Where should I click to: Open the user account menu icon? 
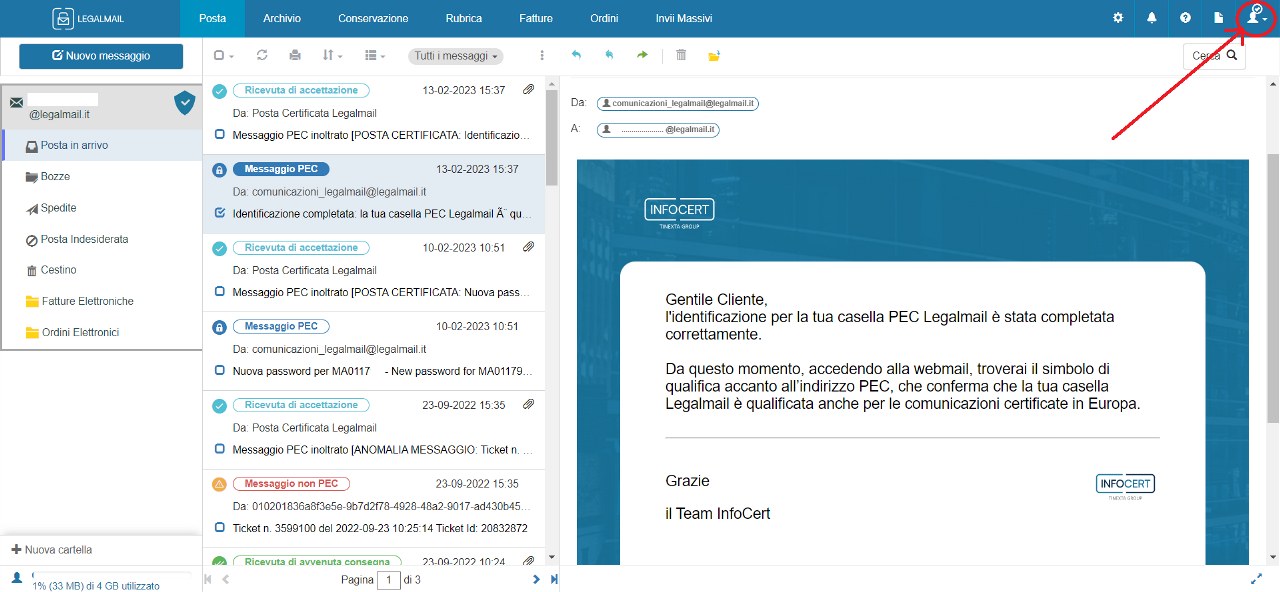[x=1257, y=18]
